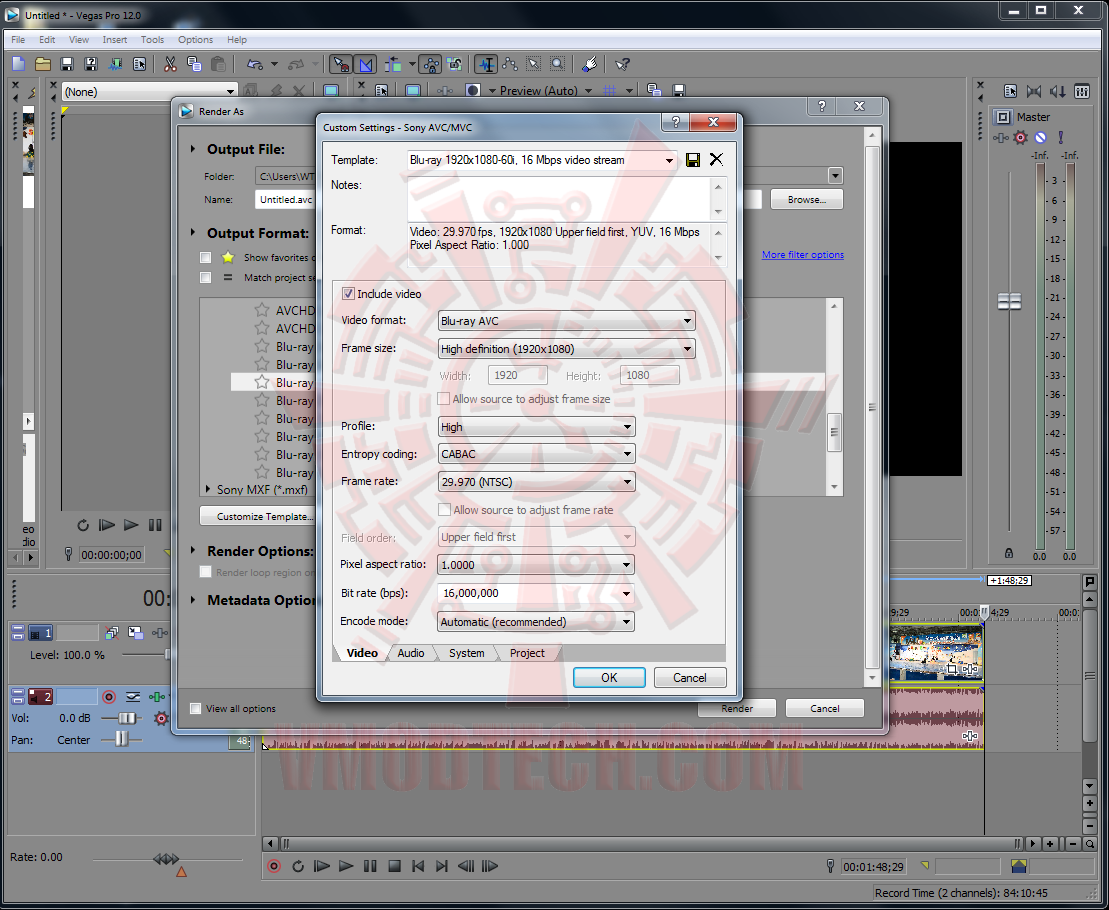The width and height of the screenshot is (1109, 910).
Task: Click the Open folder icon in toolbar
Action: 42,64
